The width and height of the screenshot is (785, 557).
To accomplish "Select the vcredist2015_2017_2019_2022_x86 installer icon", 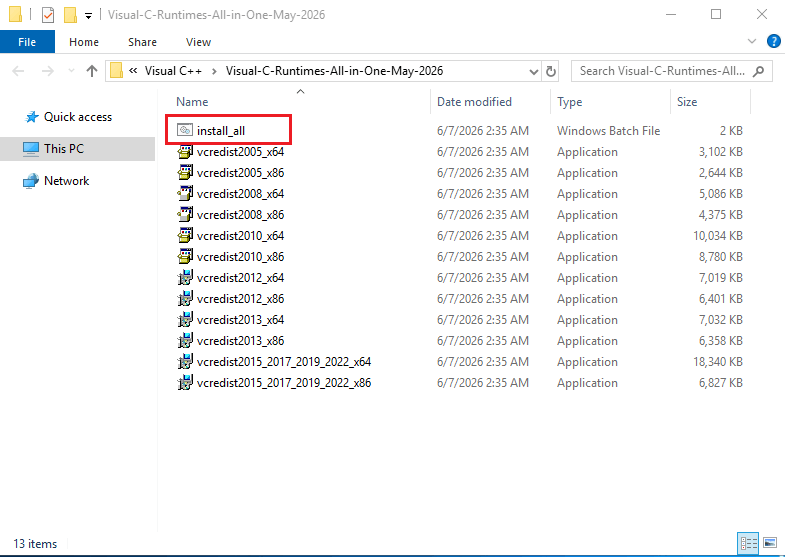I will [x=185, y=383].
